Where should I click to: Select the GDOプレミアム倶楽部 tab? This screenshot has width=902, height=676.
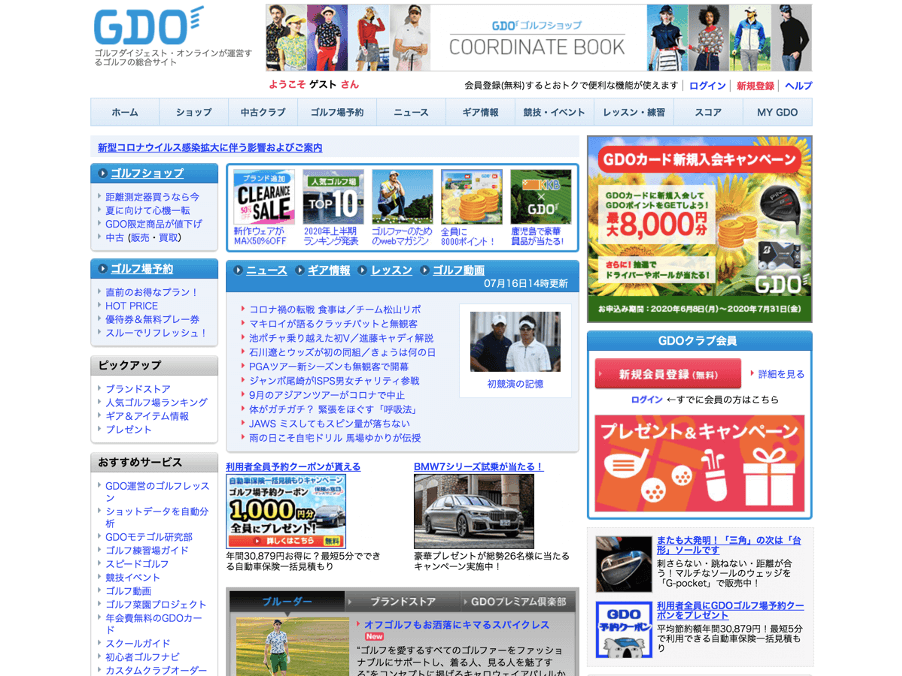coord(518,602)
